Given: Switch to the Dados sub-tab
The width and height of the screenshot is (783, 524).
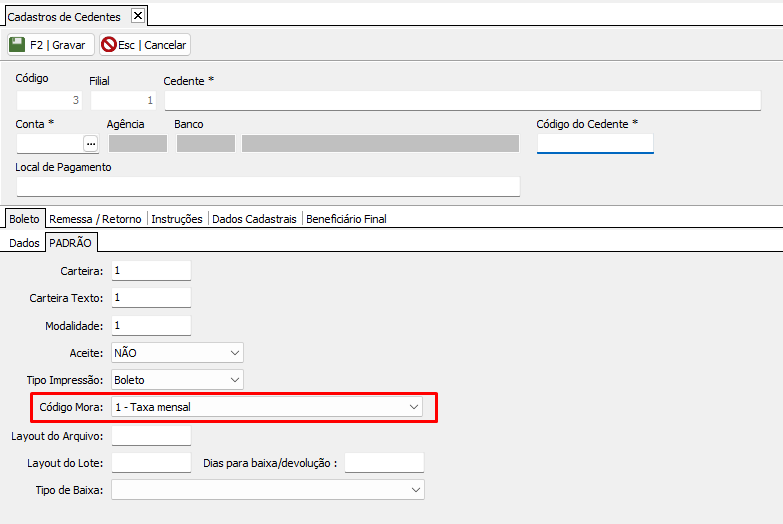Looking at the screenshot, I should click(x=24, y=243).
